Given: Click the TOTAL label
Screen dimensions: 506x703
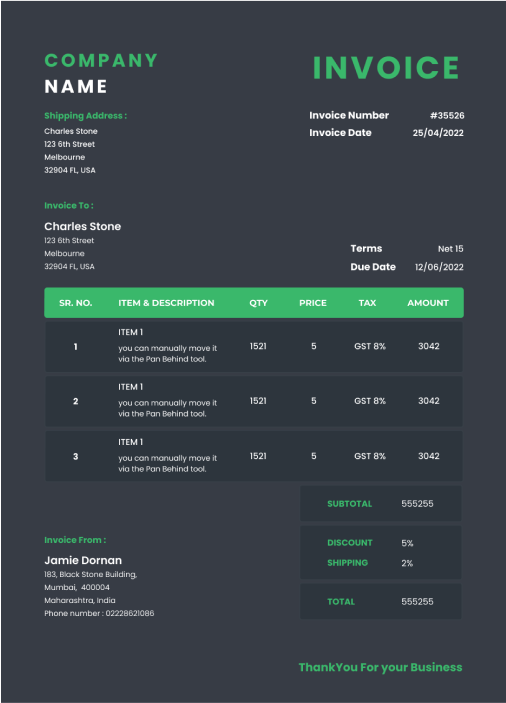Looking at the screenshot, I should coord(341,602).
